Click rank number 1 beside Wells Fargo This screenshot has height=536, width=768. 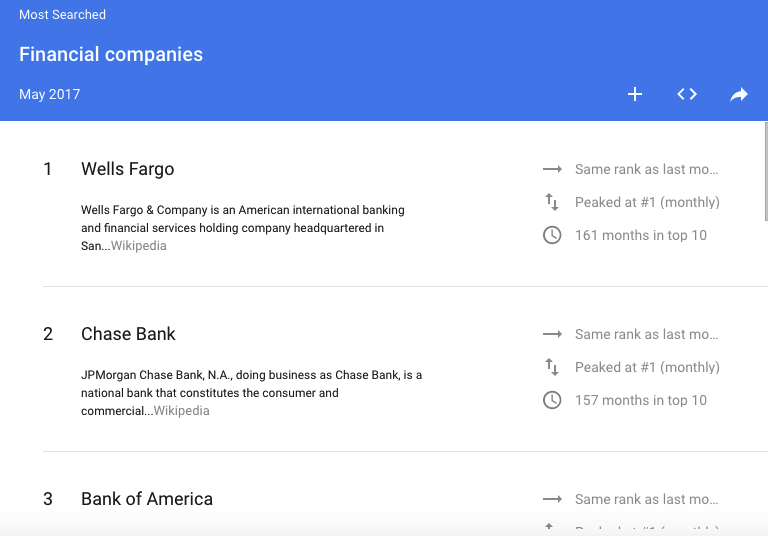pos(48,169)
